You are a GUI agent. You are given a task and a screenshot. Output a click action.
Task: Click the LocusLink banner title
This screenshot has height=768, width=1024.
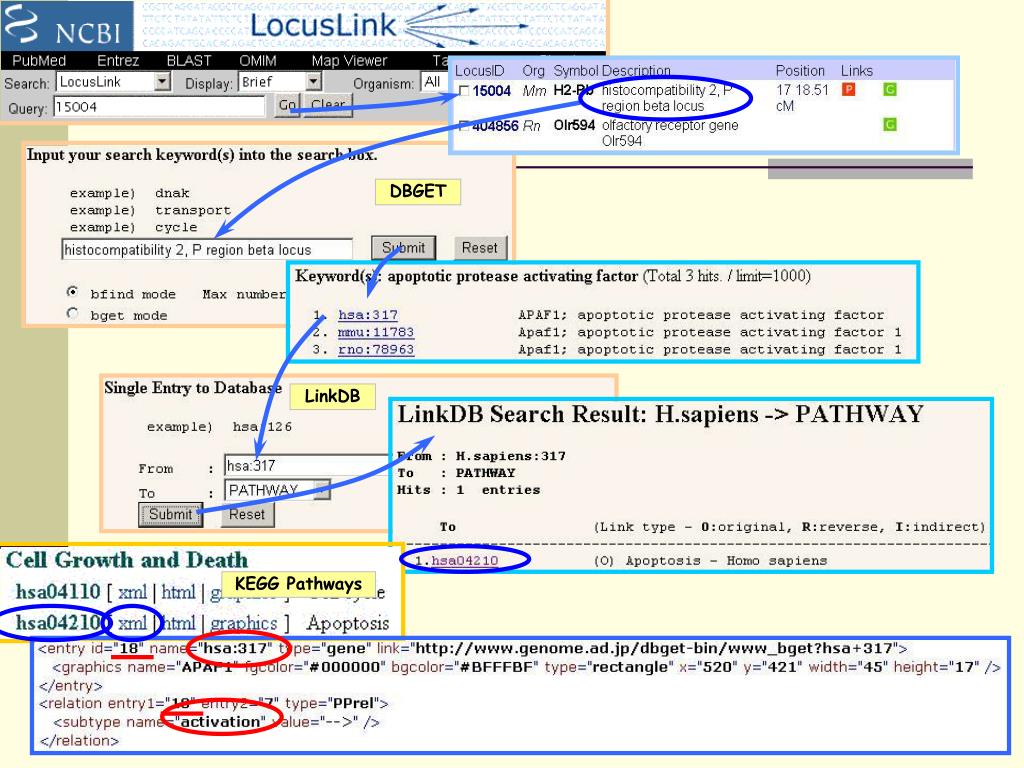click(x=323, y=25)
